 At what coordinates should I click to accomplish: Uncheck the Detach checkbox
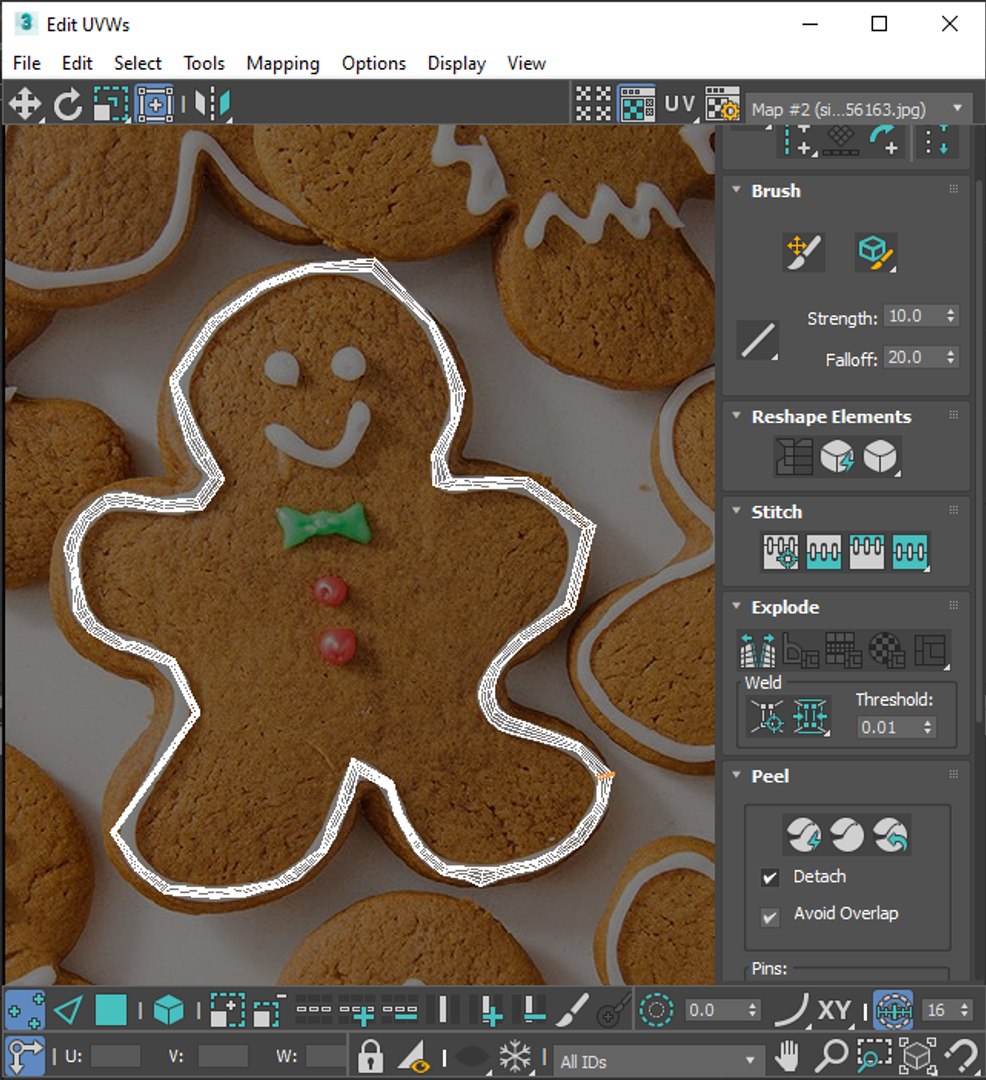coord(770,877)
